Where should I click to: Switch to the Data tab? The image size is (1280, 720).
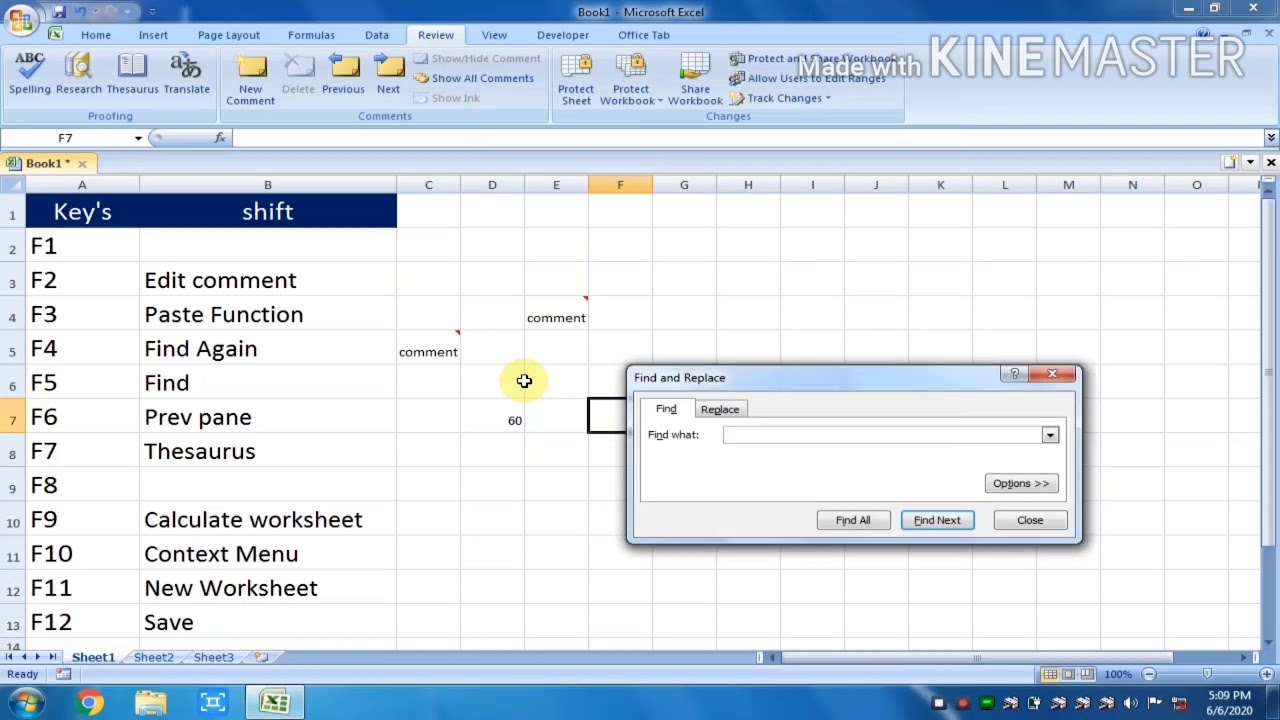point(377,35)
